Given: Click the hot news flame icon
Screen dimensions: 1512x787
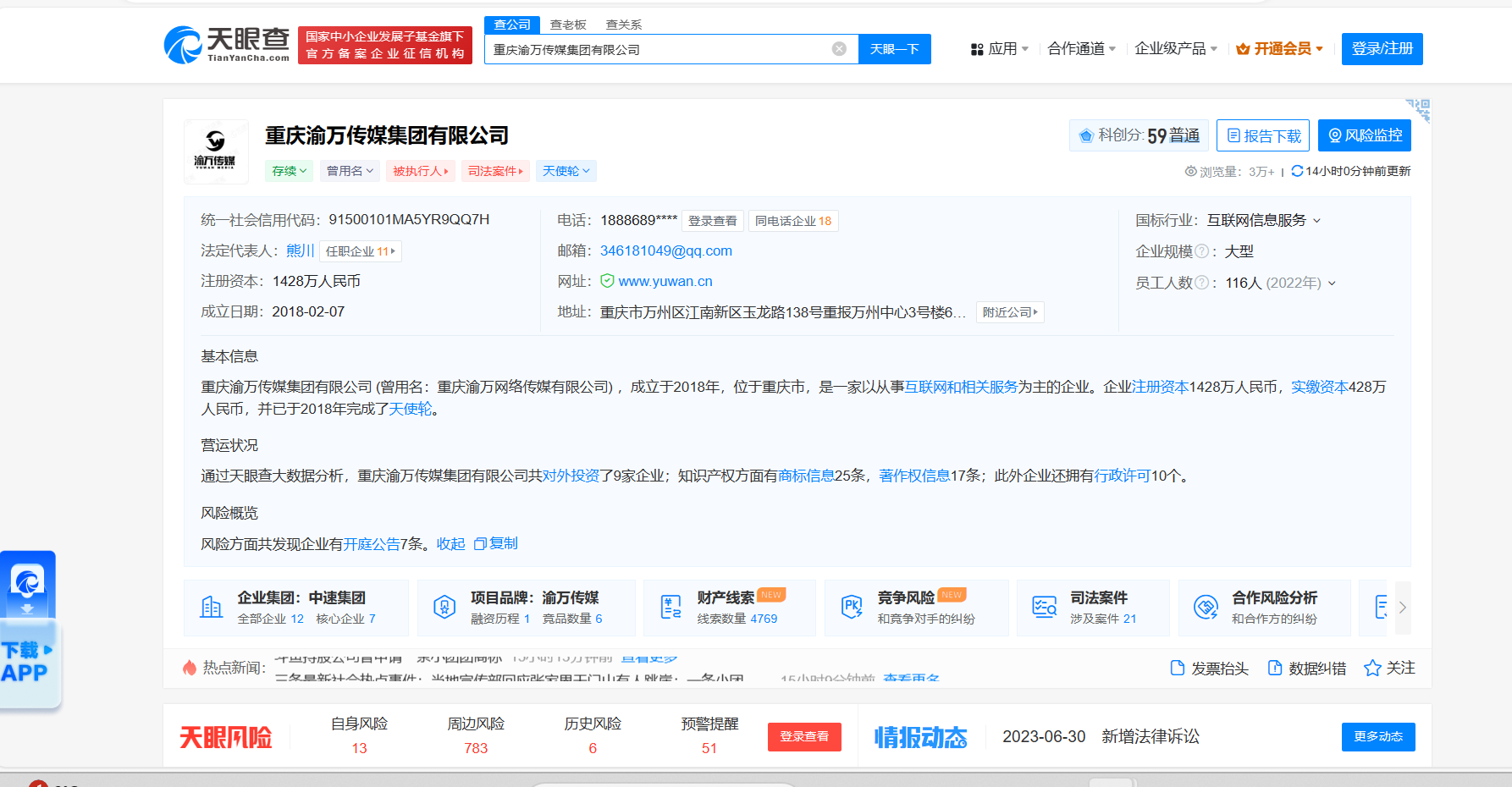Looking at the screenshot, I should 190,668.
